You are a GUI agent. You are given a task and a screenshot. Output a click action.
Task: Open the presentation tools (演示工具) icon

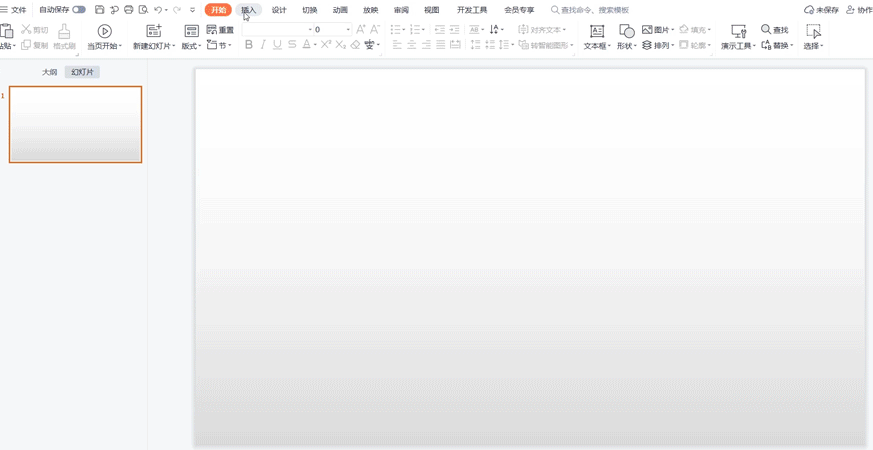(738, 31)
